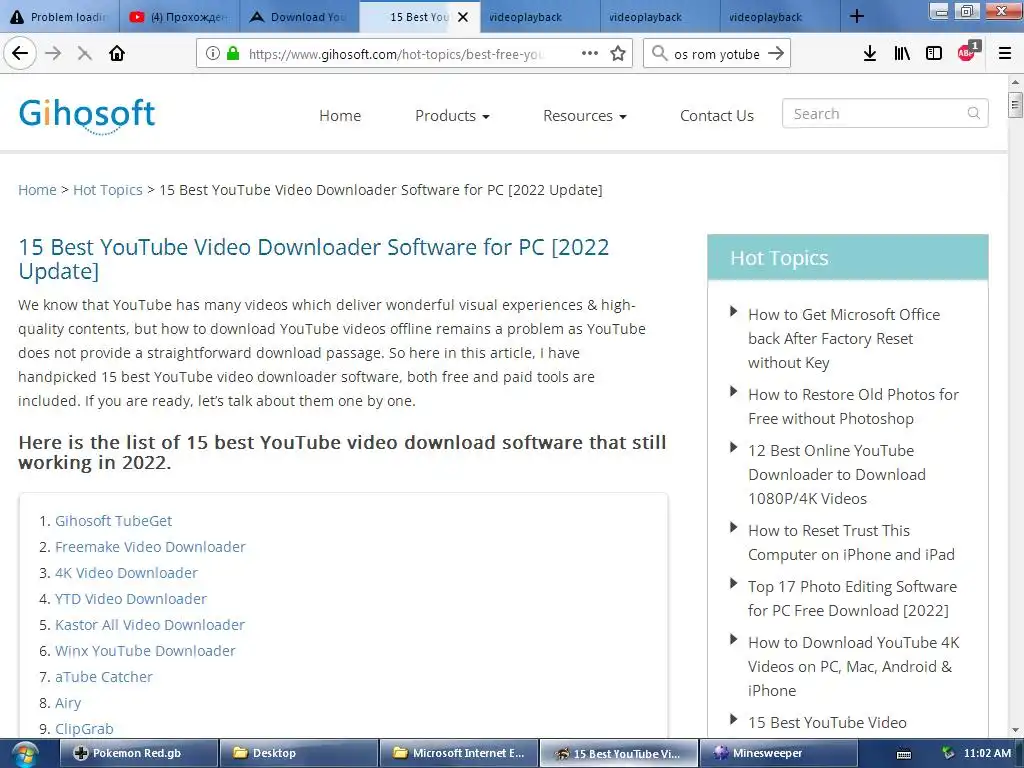Image resolution: width=1024 pixels, height=768 pixels.
Task: Open the Library bookmarks and history icon
Action: pyautogui.click(x=902, y=53)
